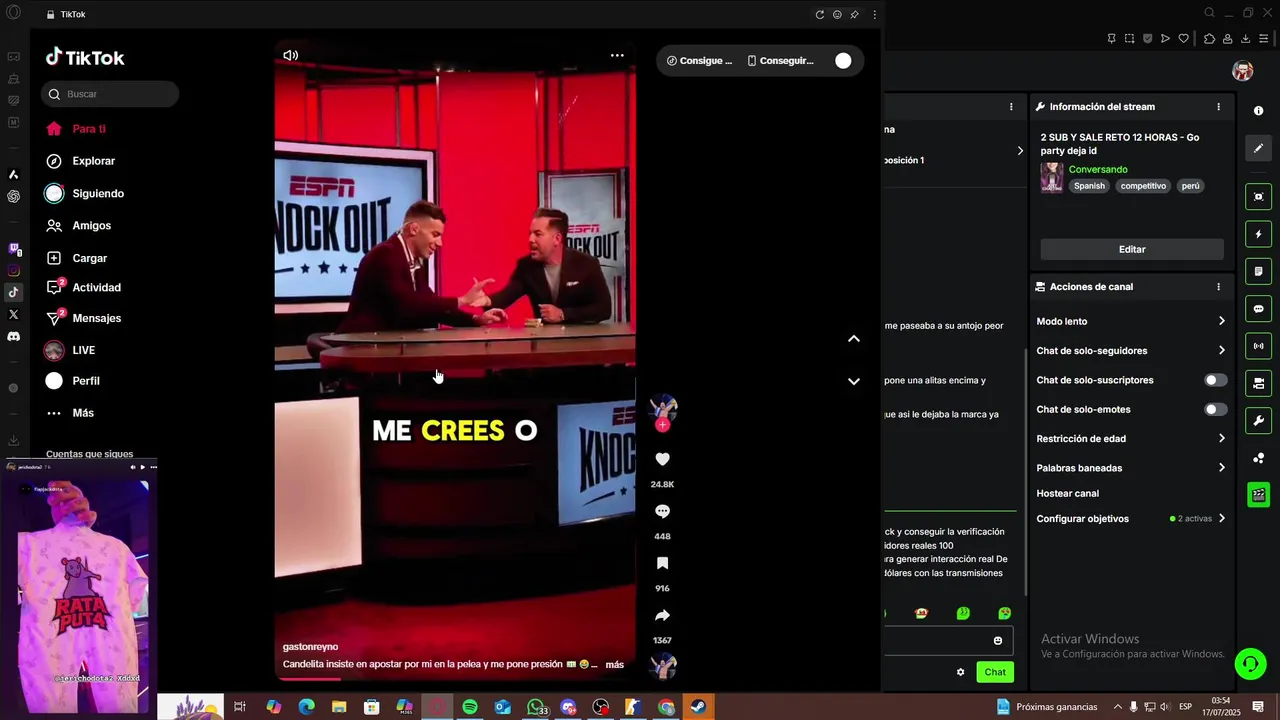The width and height of the screenshot is (1280, 720).
Task: Show hidden system tray icons
Action: (x=1118, y=707)
